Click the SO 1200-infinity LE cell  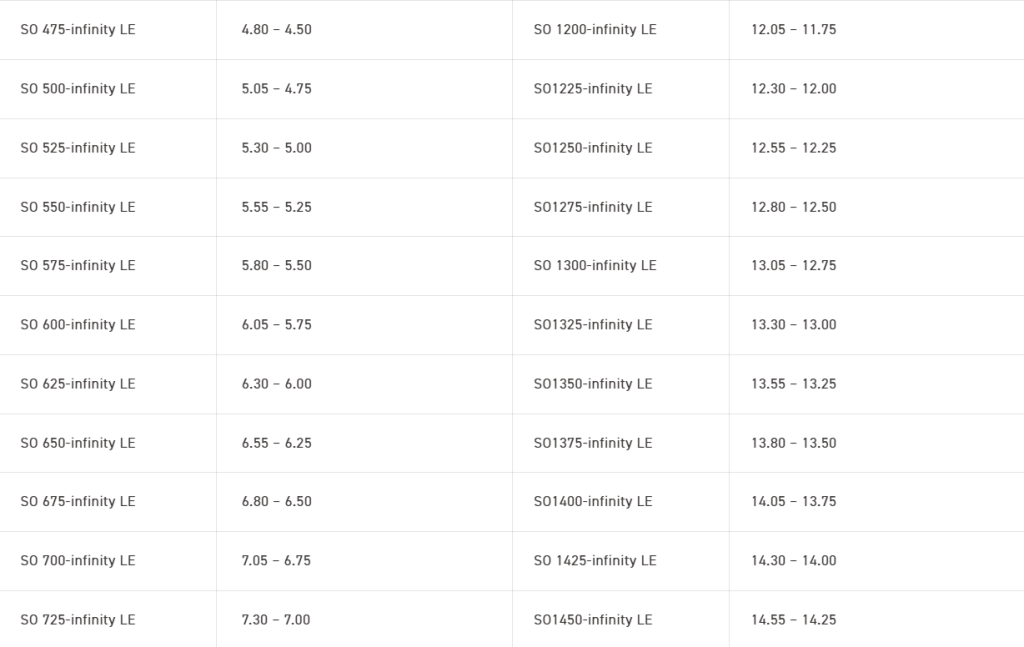click(x=595, y=30)
